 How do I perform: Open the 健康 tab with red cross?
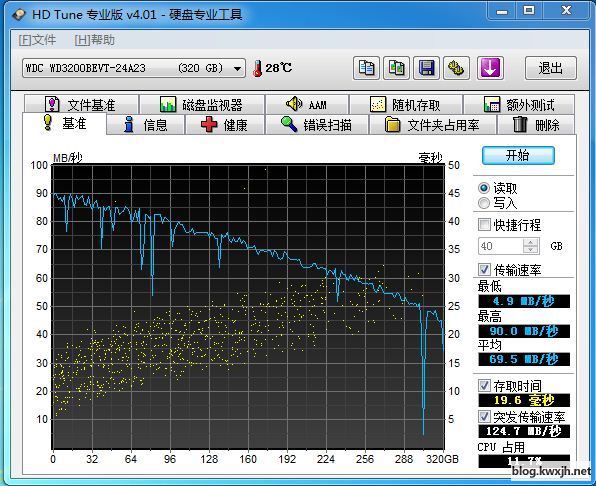[x=224, y=125]
